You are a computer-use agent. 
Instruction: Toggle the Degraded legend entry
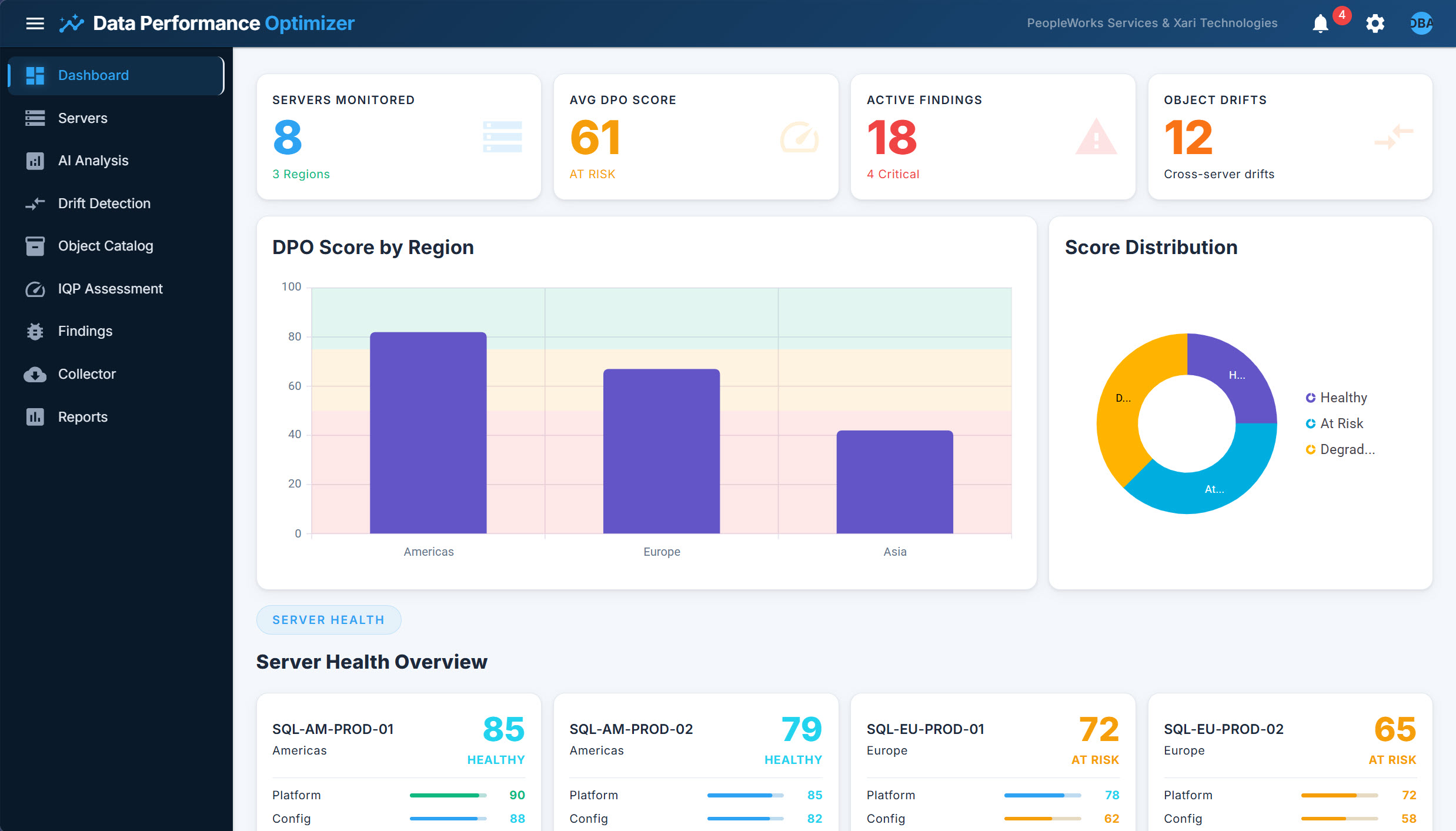(1347, 449)
